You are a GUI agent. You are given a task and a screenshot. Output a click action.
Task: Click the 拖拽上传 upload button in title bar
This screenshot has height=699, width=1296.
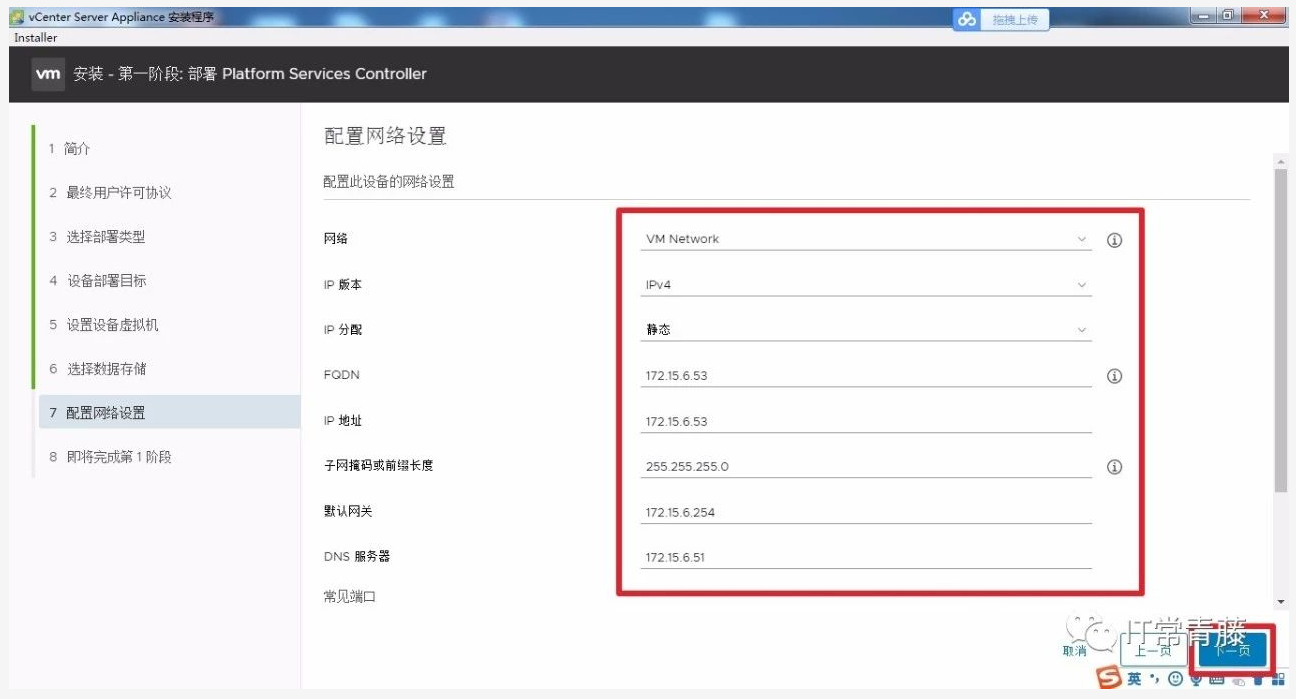tap(1015, 18)
